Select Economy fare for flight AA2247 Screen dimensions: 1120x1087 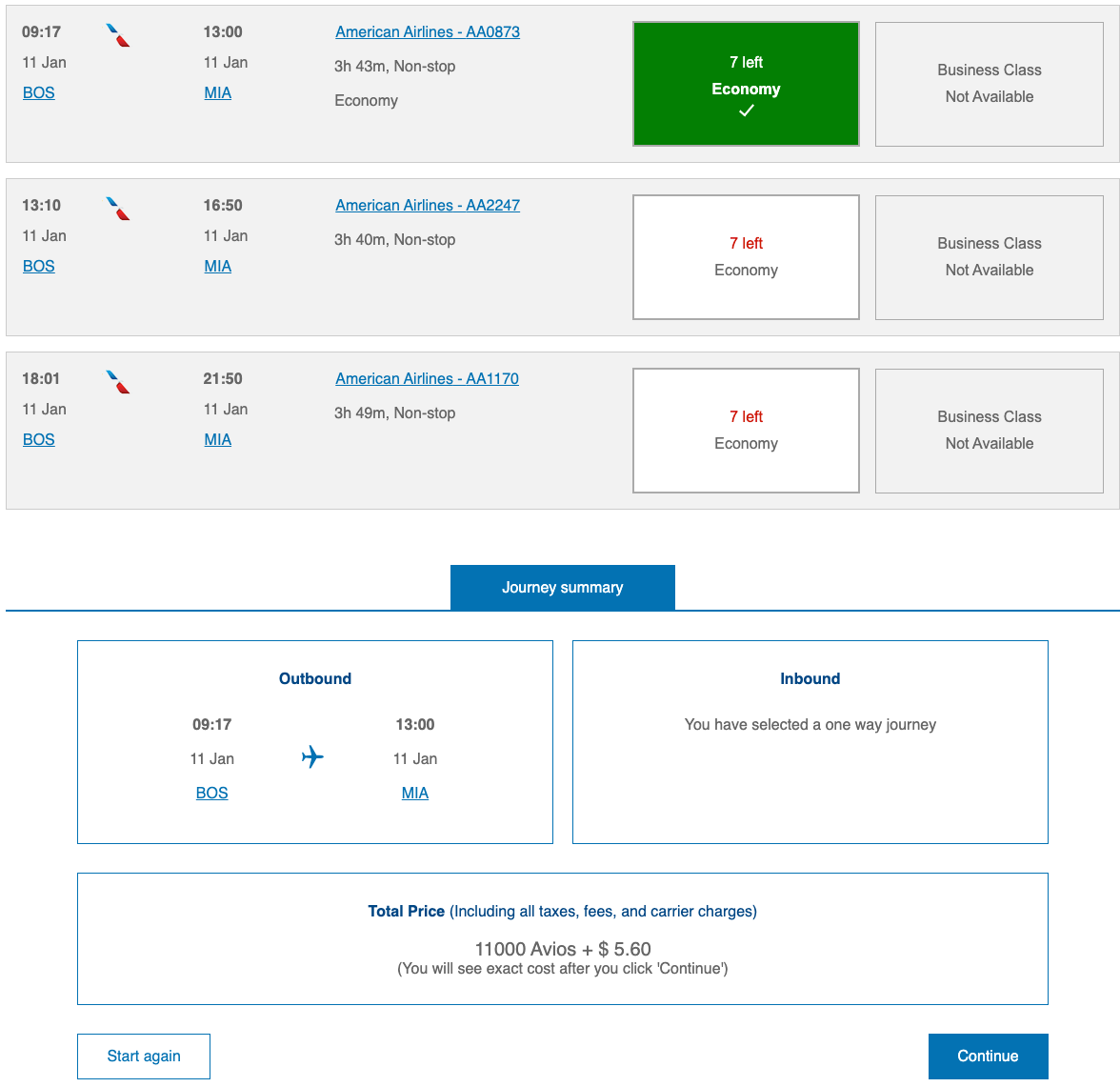[746, 257]
